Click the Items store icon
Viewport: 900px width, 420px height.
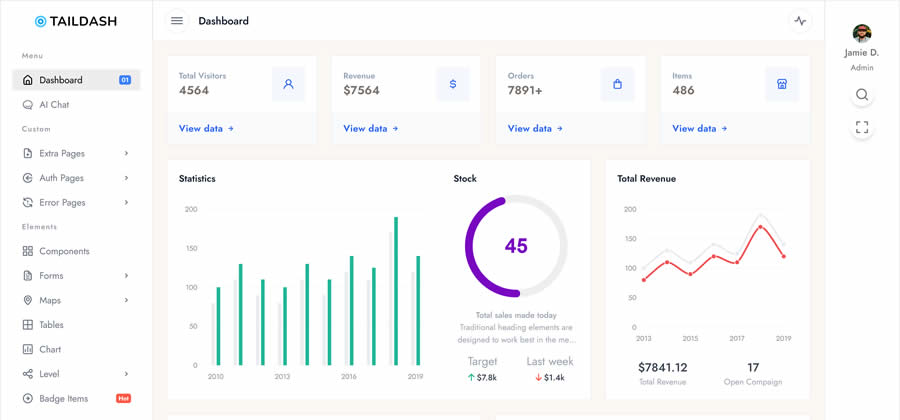pos(782,84)
